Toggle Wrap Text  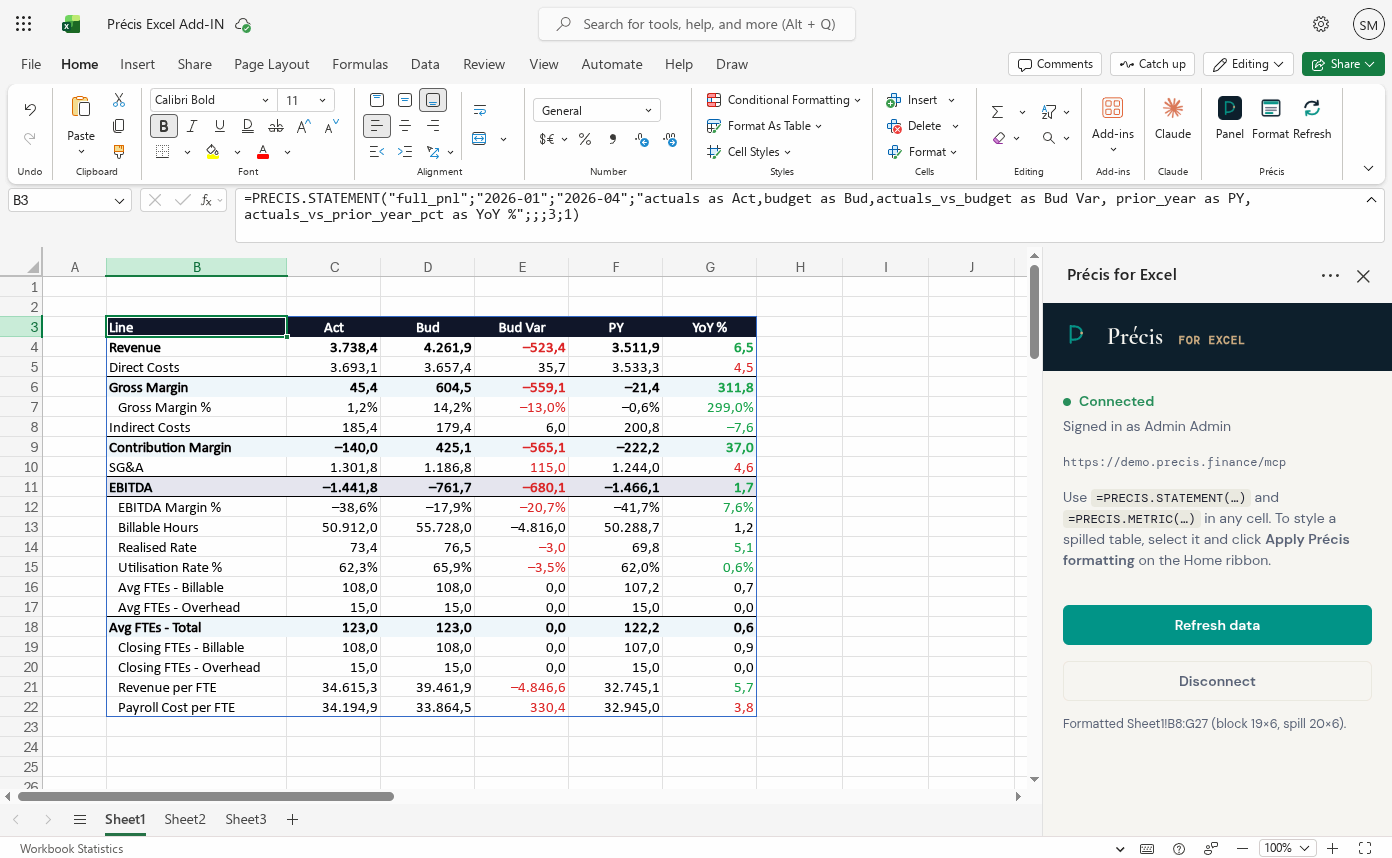(480, 110)
